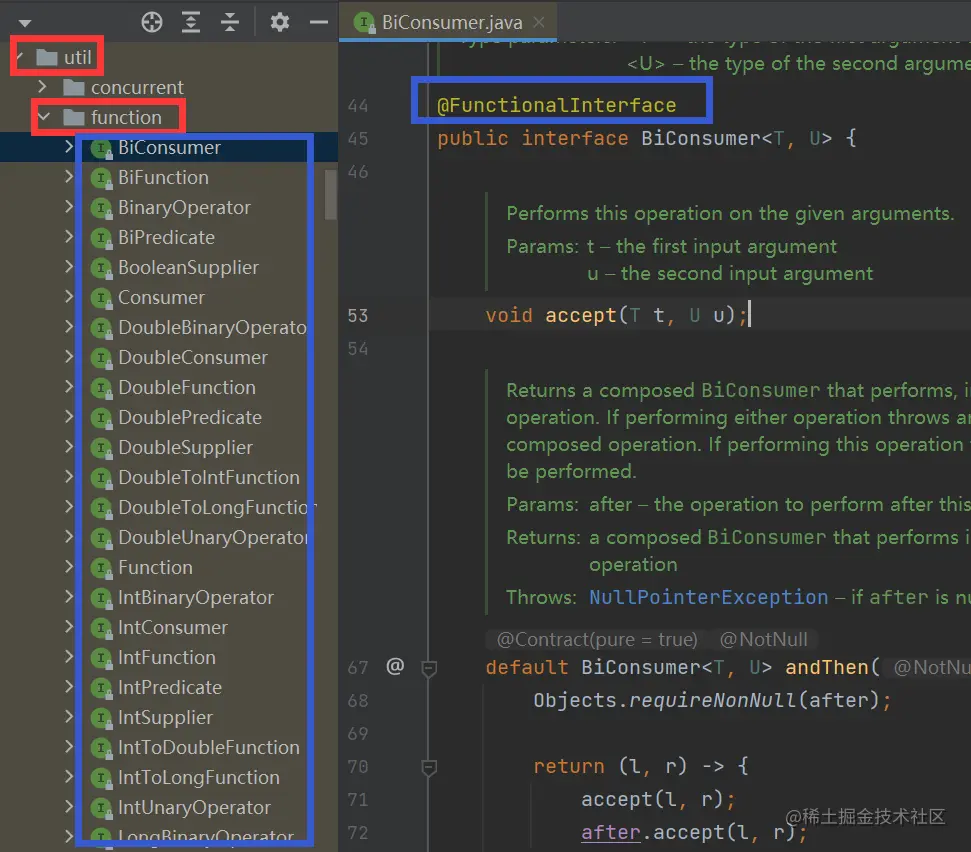This screenshot has height=852, width=971.
Task: Hide the project panel with minus icon
Action: tap(318, 22)
